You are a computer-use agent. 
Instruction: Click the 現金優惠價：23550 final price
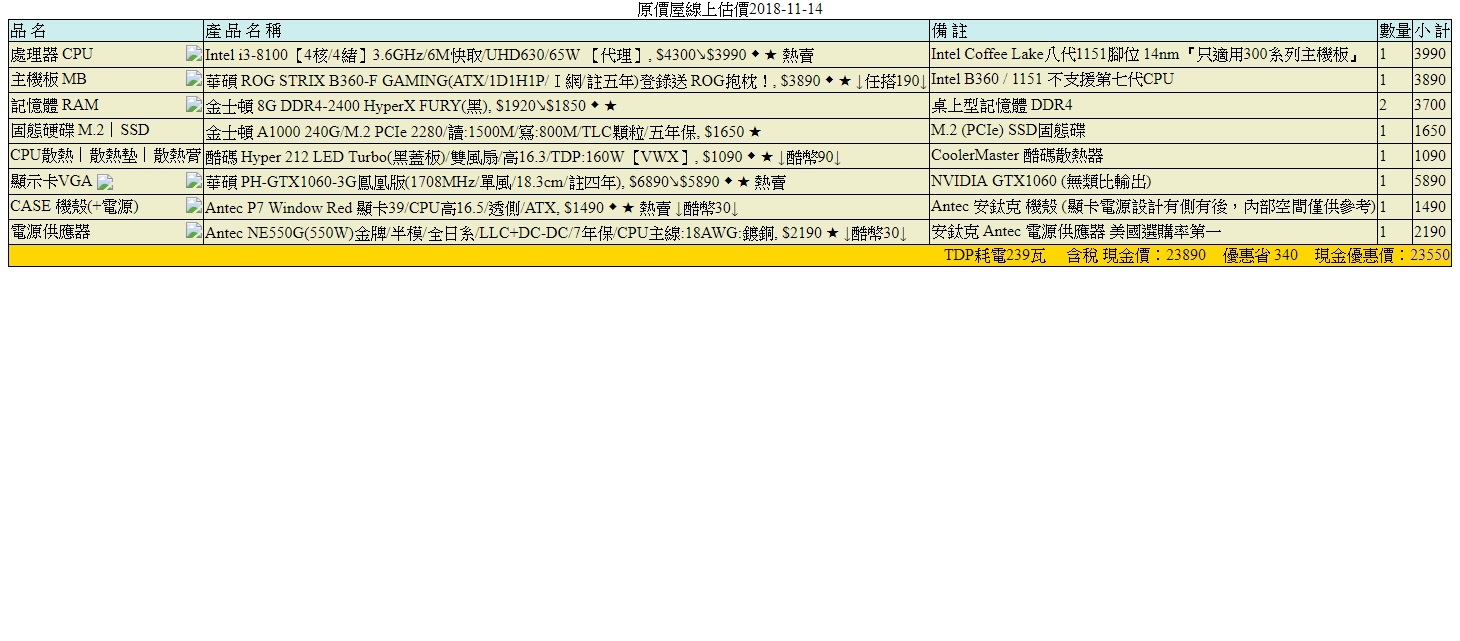(x=1382, y=256)
